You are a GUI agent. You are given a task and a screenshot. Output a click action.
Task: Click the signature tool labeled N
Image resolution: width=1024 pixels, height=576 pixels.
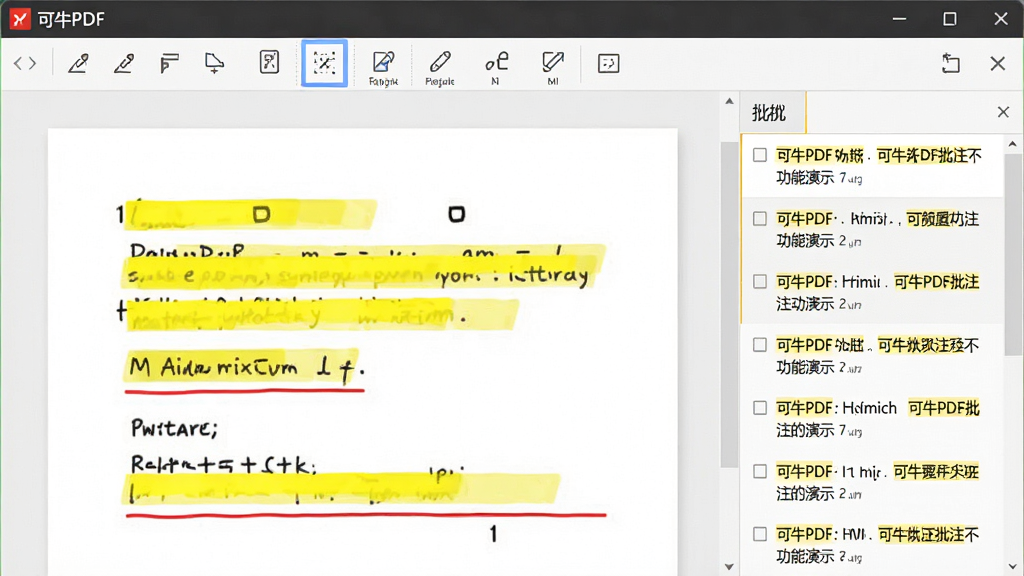pyautogui.click(x=496, y=68)
